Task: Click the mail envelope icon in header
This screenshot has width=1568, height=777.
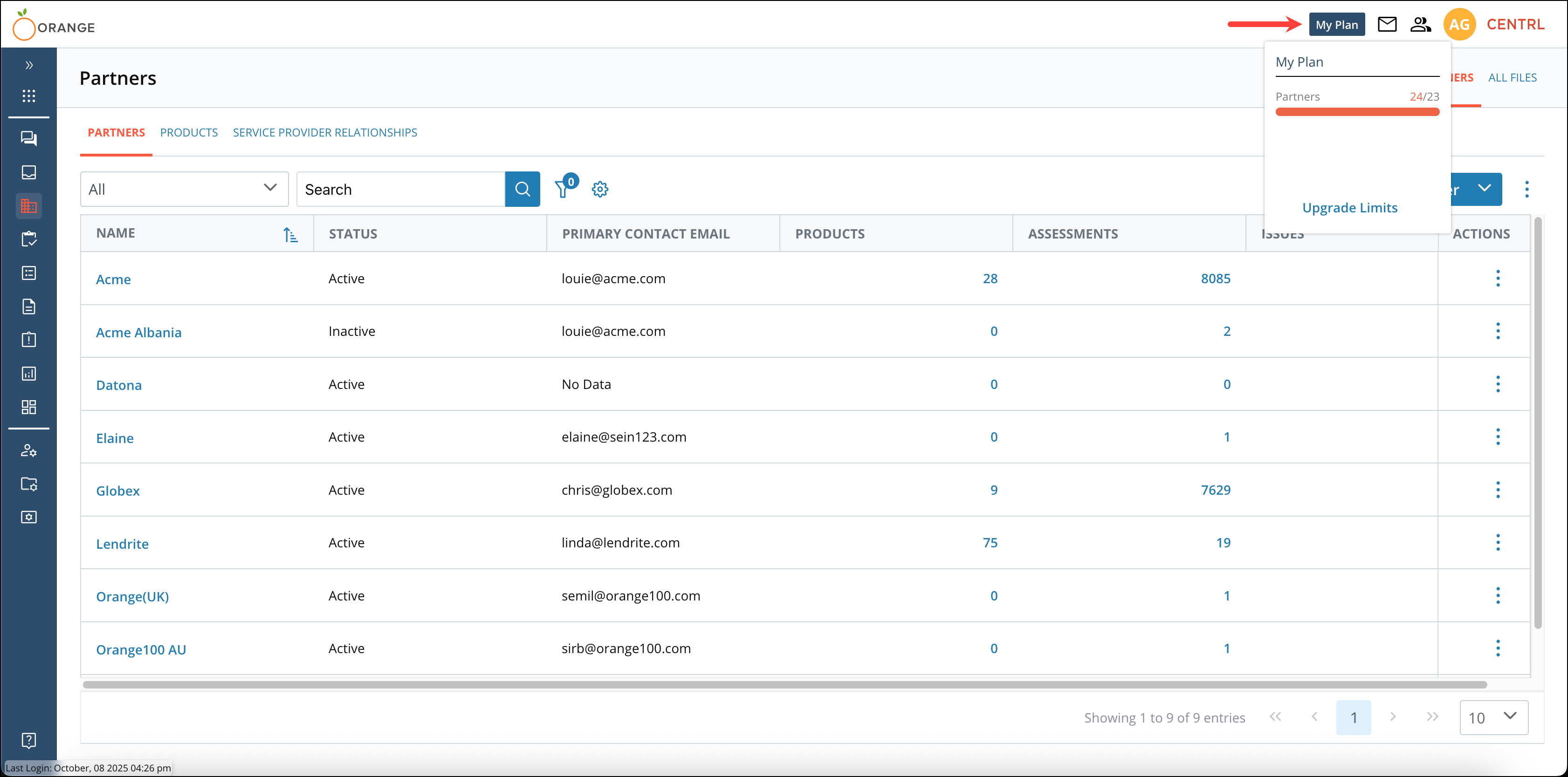Action: coord(1387,24)
